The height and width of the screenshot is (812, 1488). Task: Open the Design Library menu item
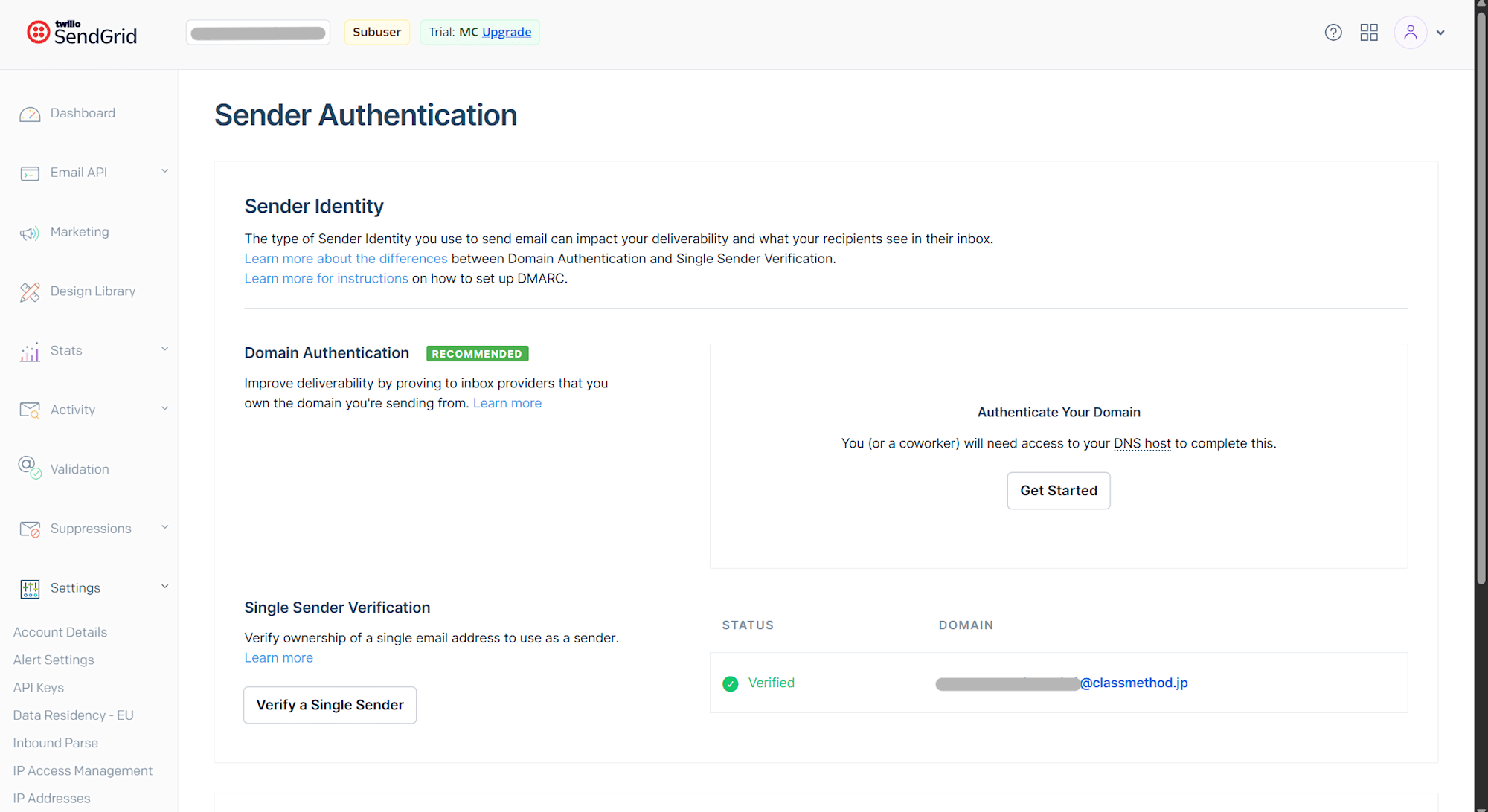(93, 291)
